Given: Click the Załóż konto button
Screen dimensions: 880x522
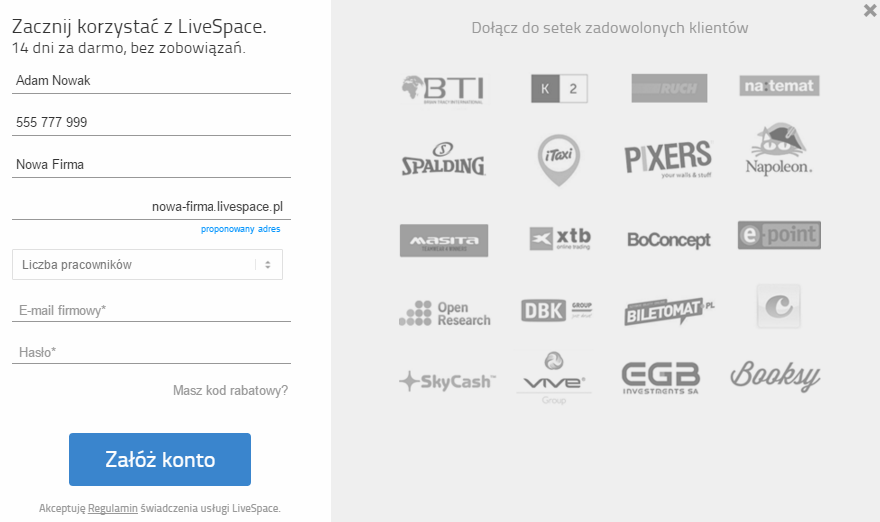Looking at the screenshot, I should pyautogui.click(x=160, y=459).
